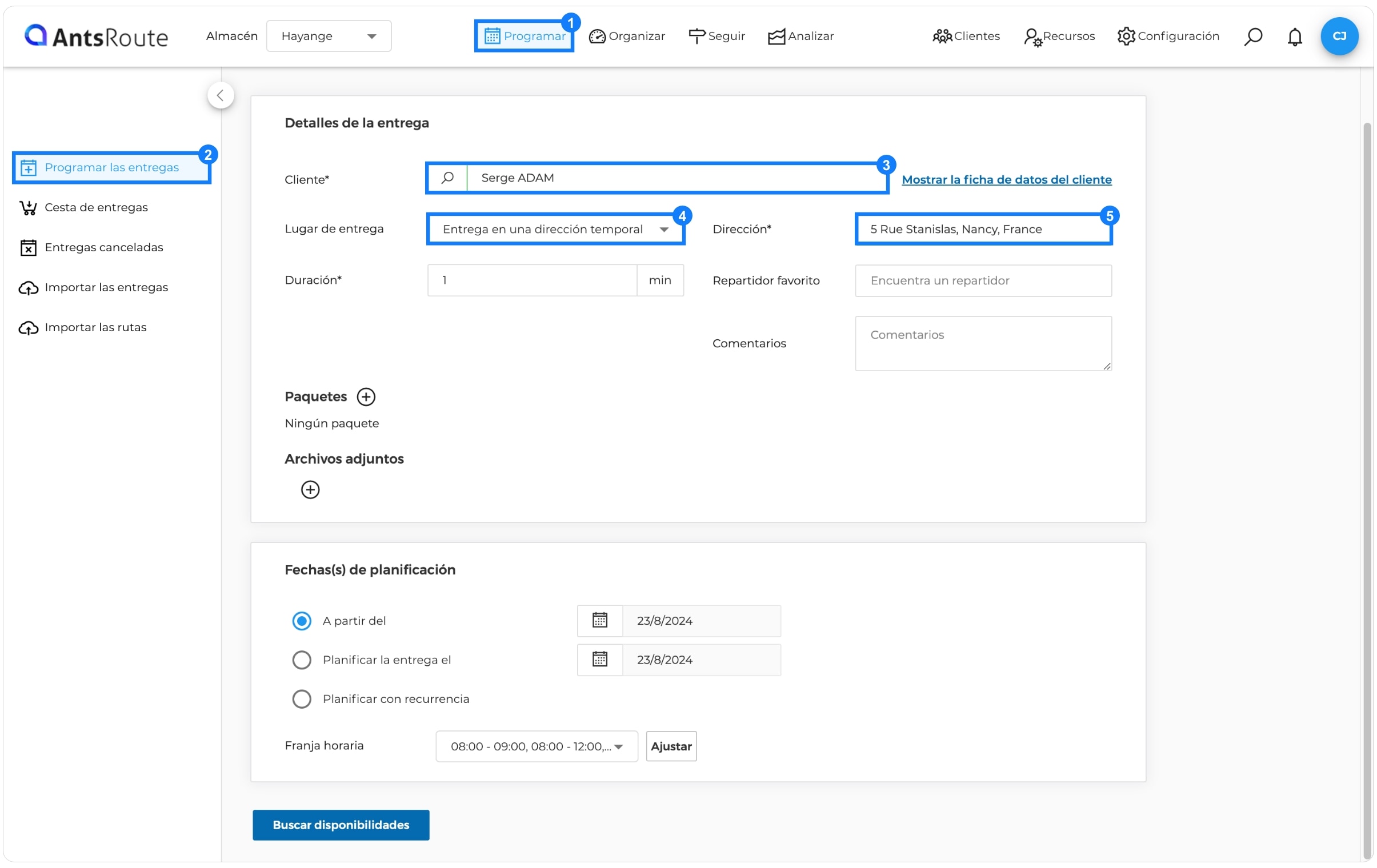This screenshot has height=868, width=1377.
Task: Open the Recursos menu
Action: (x=1059, y=36)
